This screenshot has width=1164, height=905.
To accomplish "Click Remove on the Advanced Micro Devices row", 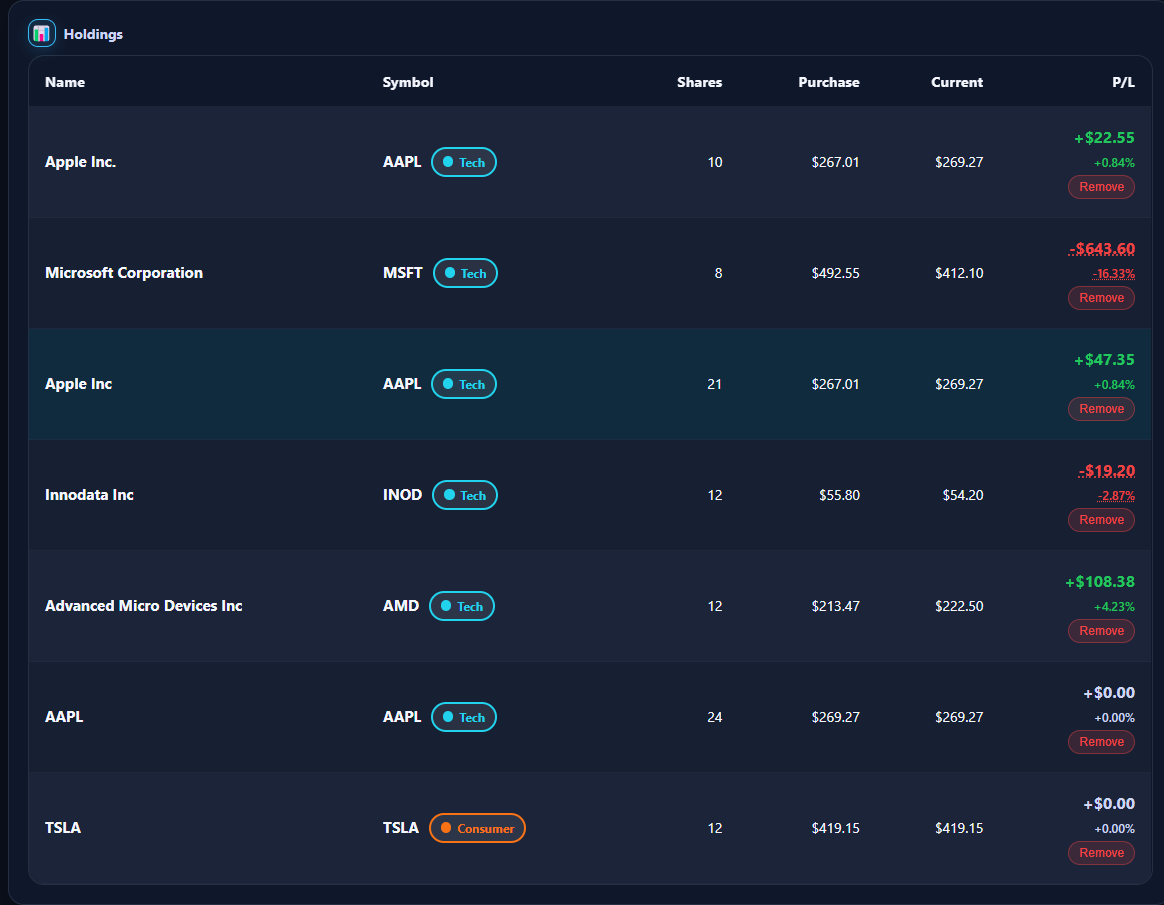I will point(1101,631).
